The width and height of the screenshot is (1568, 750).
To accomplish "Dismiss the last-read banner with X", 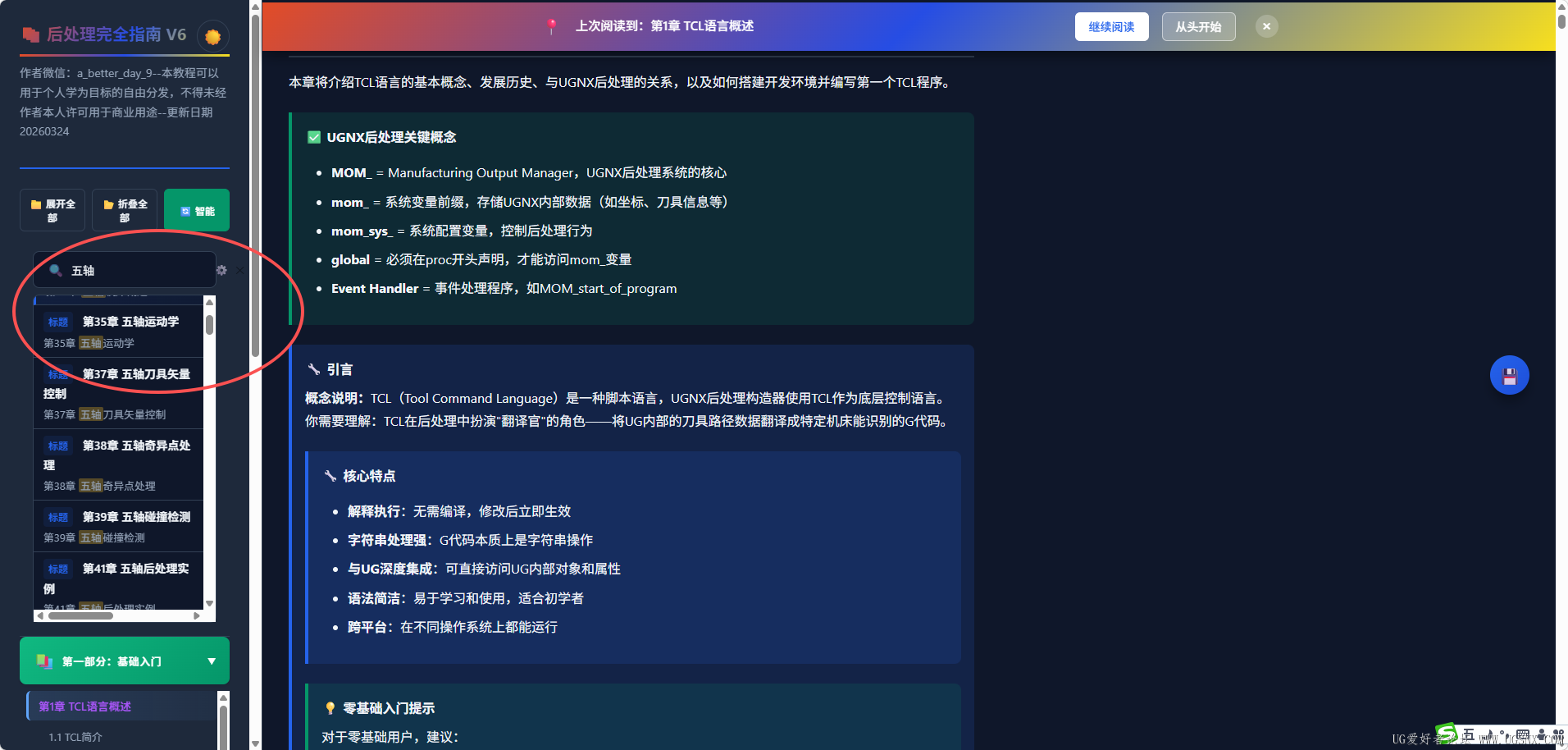I will (x=1266, y=26).
